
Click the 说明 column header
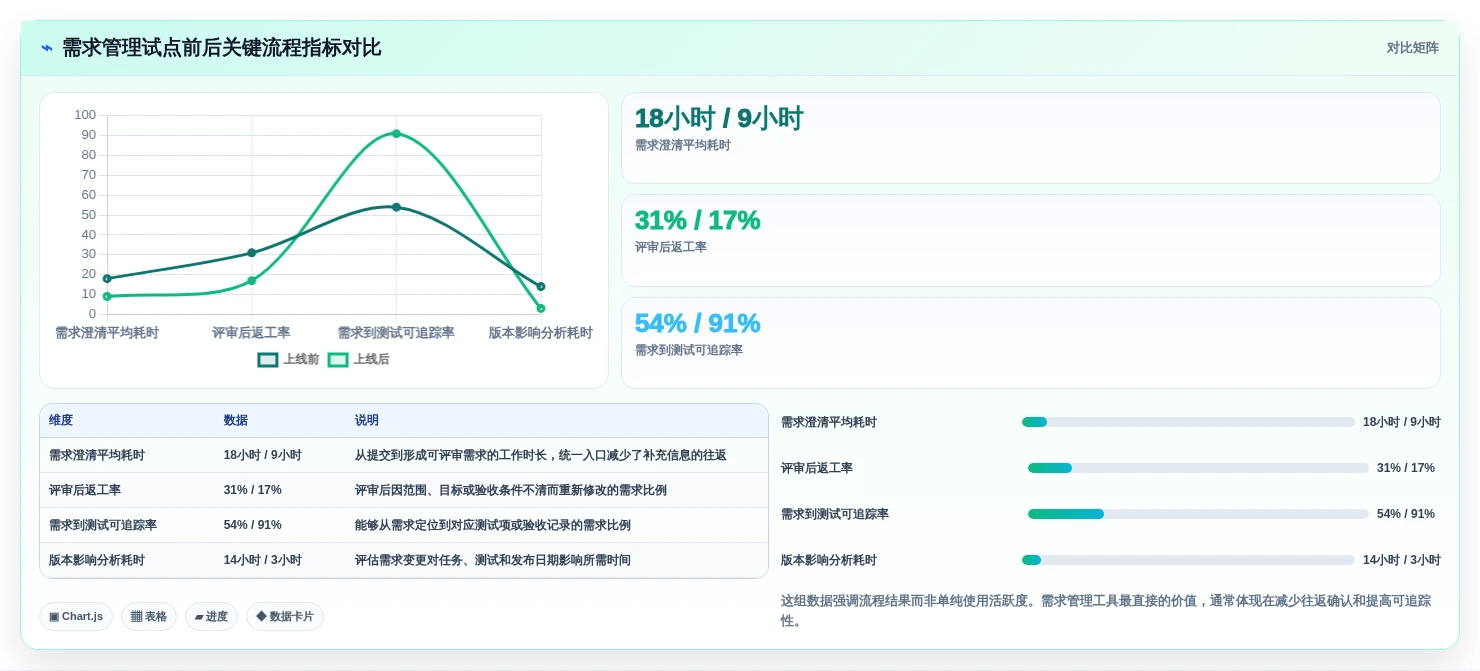pos(367,421)
